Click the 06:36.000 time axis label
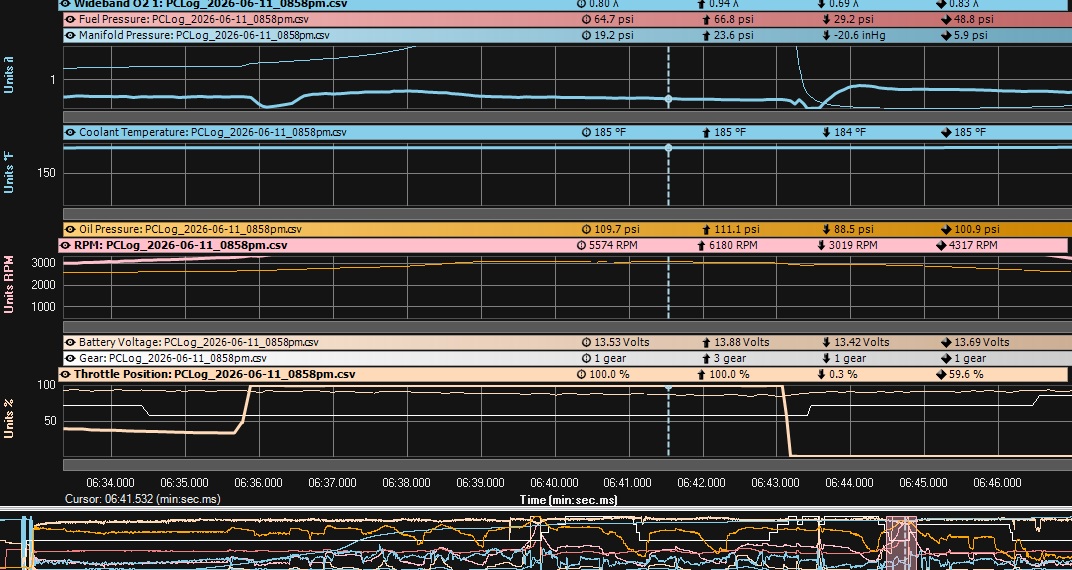The width and height of the screenshot is (1072, 570). (x=258, y=483)
